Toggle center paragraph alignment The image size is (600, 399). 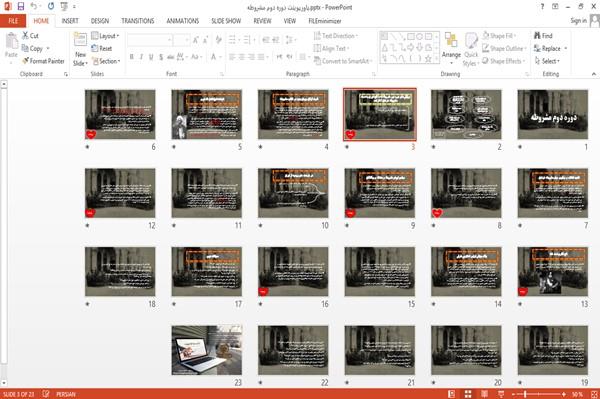[241, 57]
